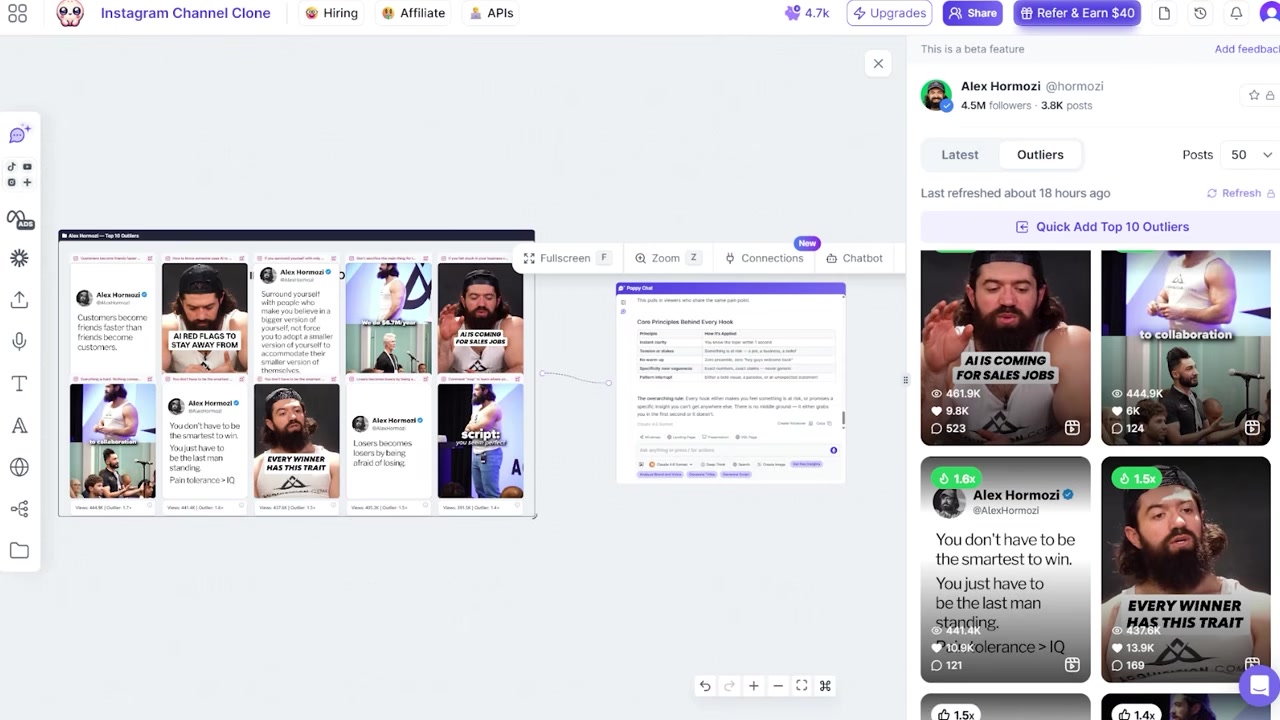Switch to the Outliers tab
The image size is (1280, 720).
1040,155
